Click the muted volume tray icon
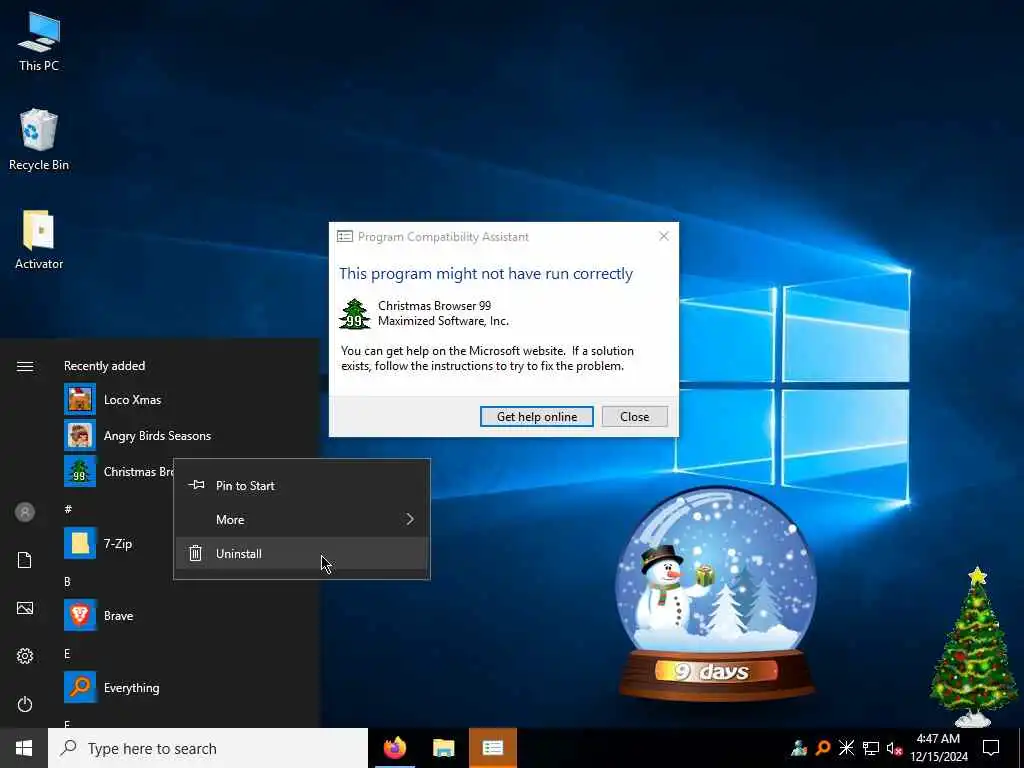The width and height of the screenshot is (1024, 768). [x=894, y=748]
